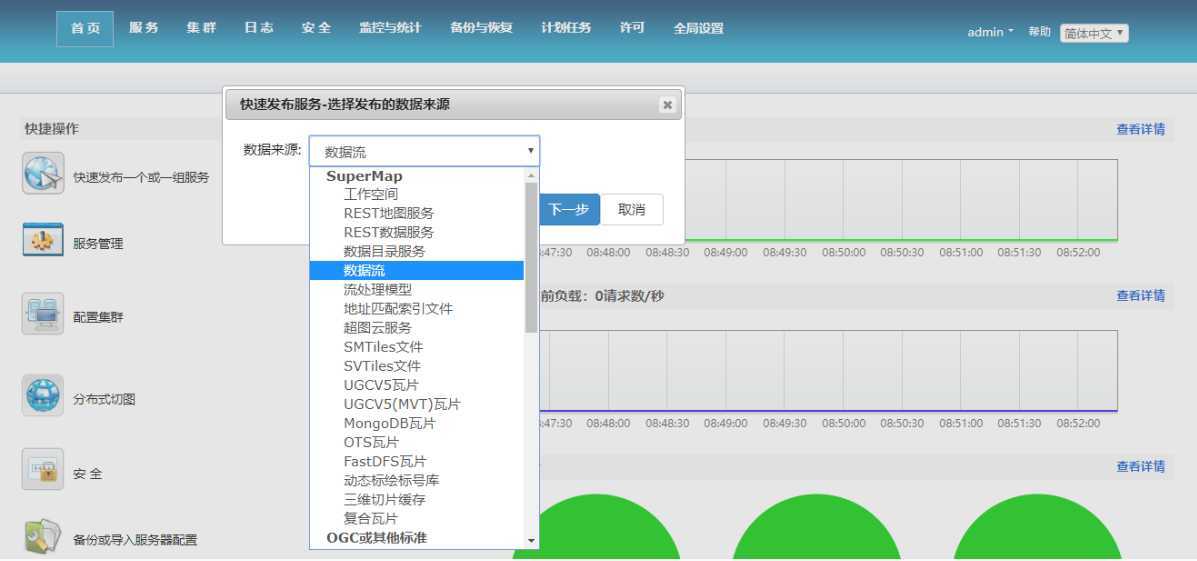Click the 取消 button

coord(631,210)
